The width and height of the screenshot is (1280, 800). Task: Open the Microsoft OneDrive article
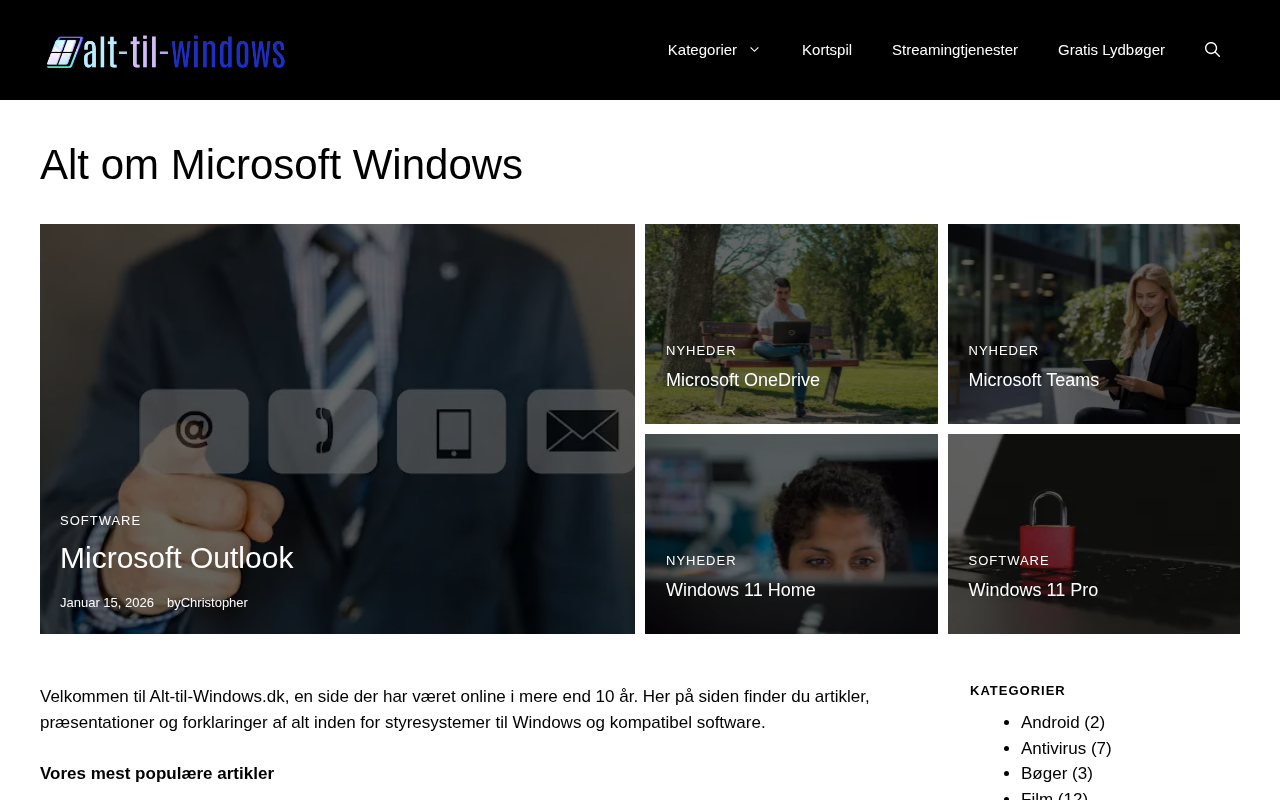tap(743, 380)
